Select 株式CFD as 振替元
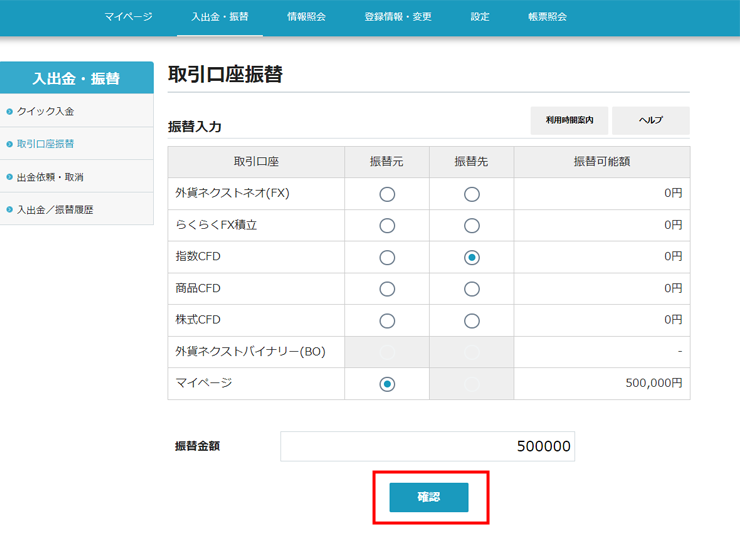740x543 pixels. tap(387, 321)
